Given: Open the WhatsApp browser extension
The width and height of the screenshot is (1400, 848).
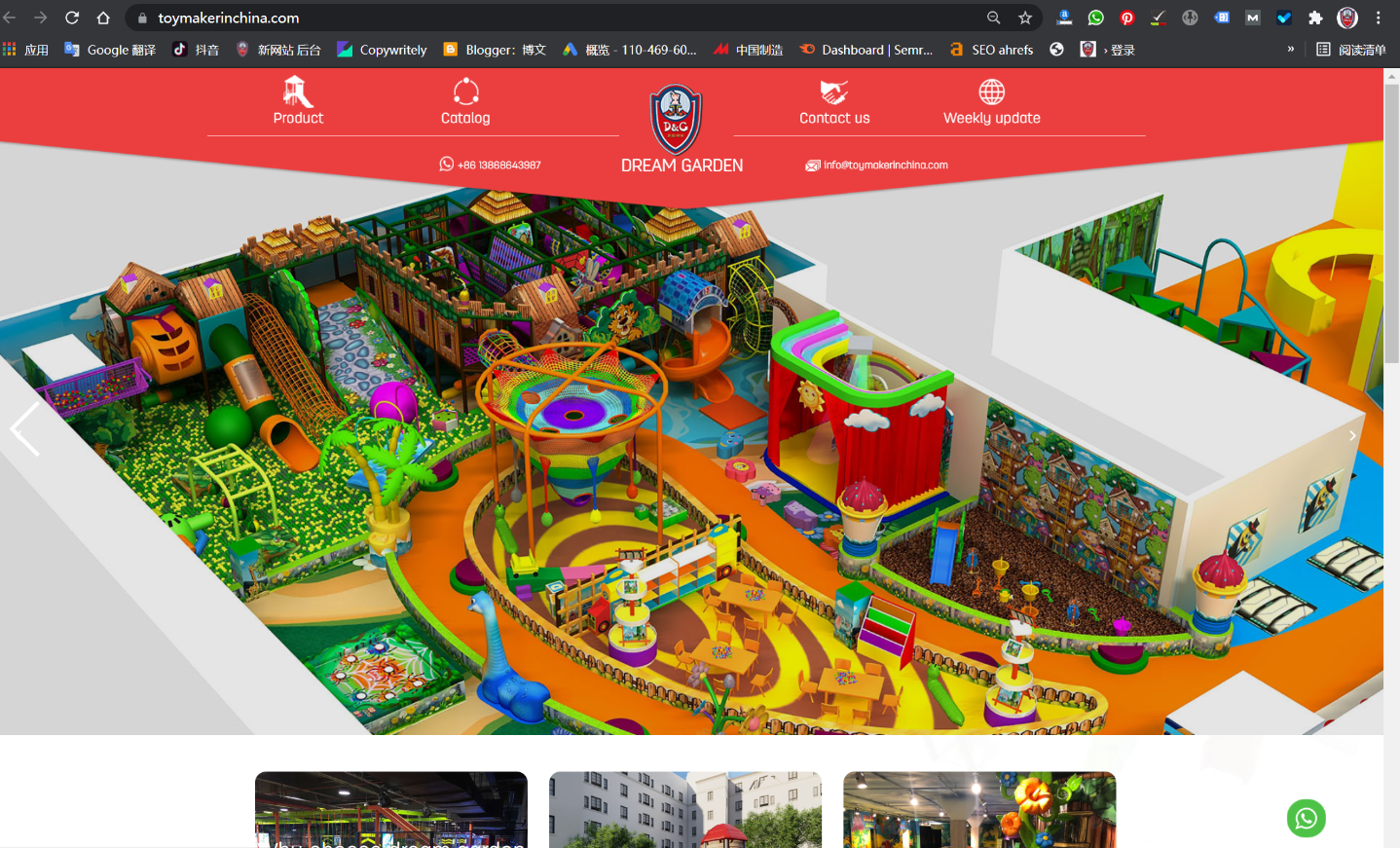Looking at the screenshot, I should (x=1096, y=18).
